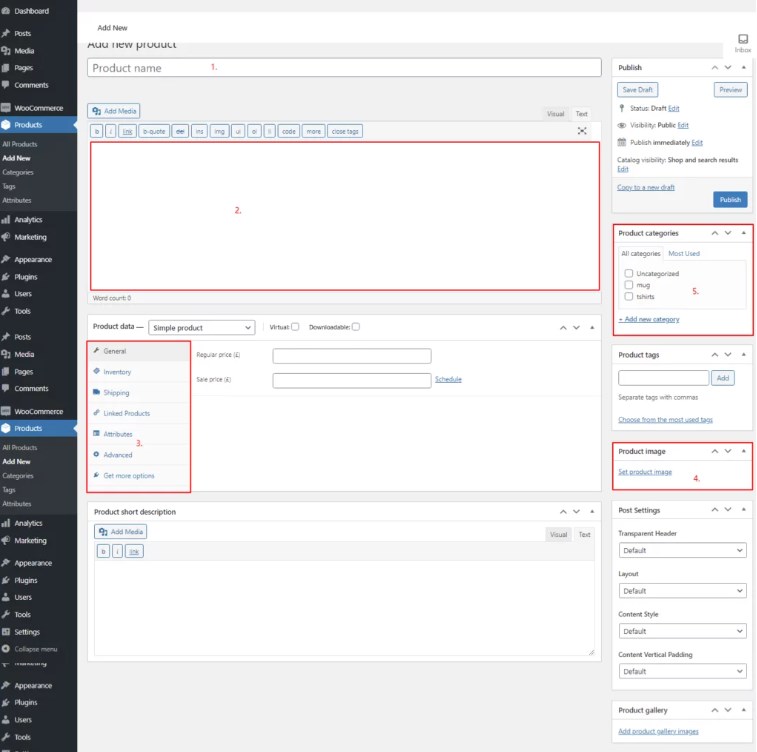757x752 pixels.
Task: Toggle the fullscreen editor icon
Action: [582, 131]
